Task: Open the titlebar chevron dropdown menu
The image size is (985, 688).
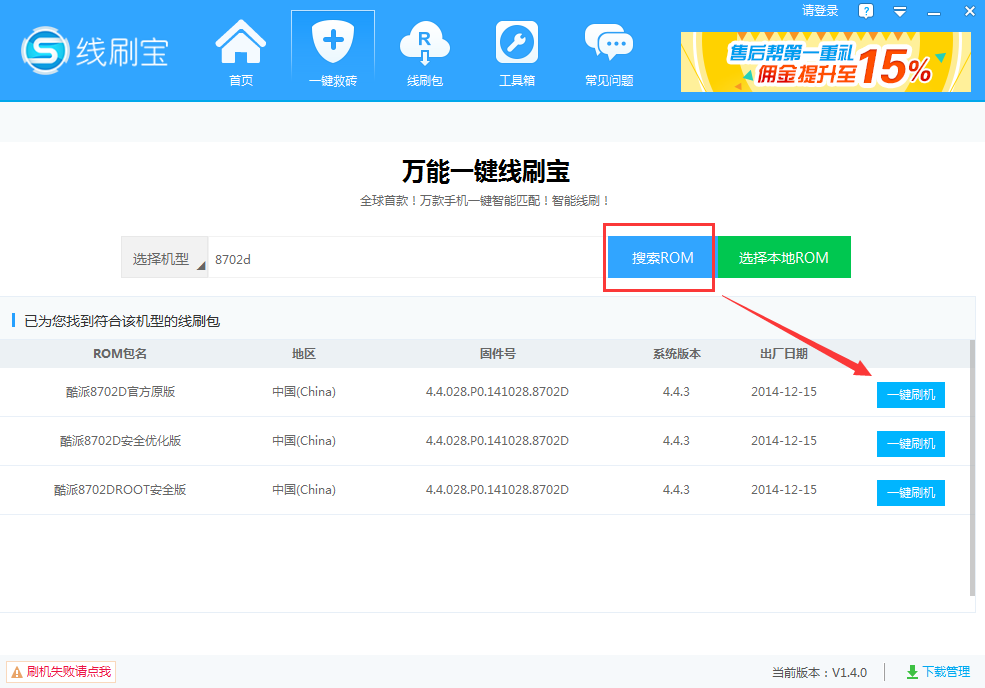Action: pos(899,11)
